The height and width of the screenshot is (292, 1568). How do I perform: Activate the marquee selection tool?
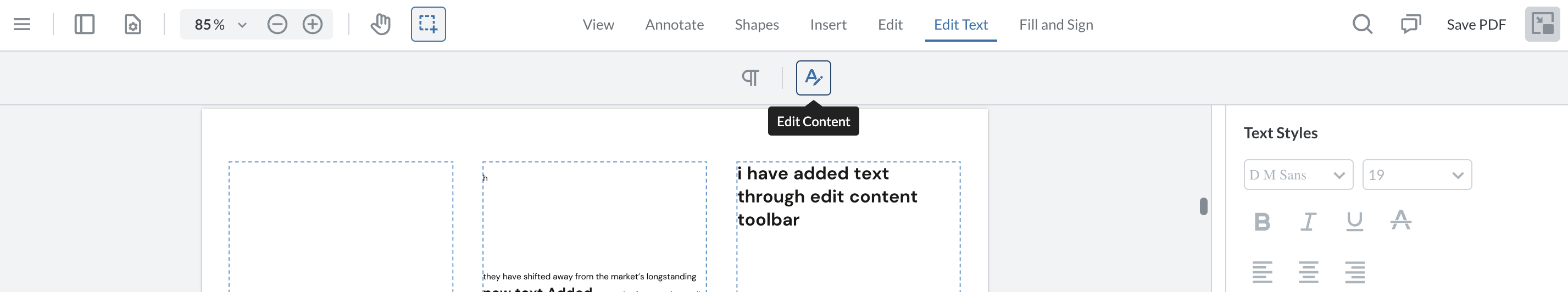click(428, 24)
